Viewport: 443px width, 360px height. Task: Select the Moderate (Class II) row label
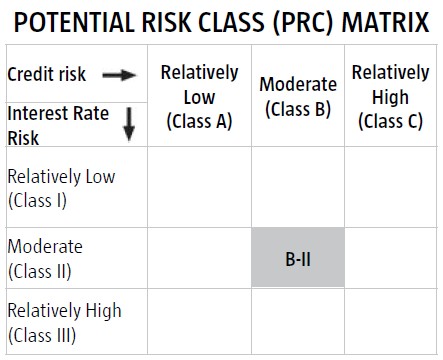pos(45,259)
